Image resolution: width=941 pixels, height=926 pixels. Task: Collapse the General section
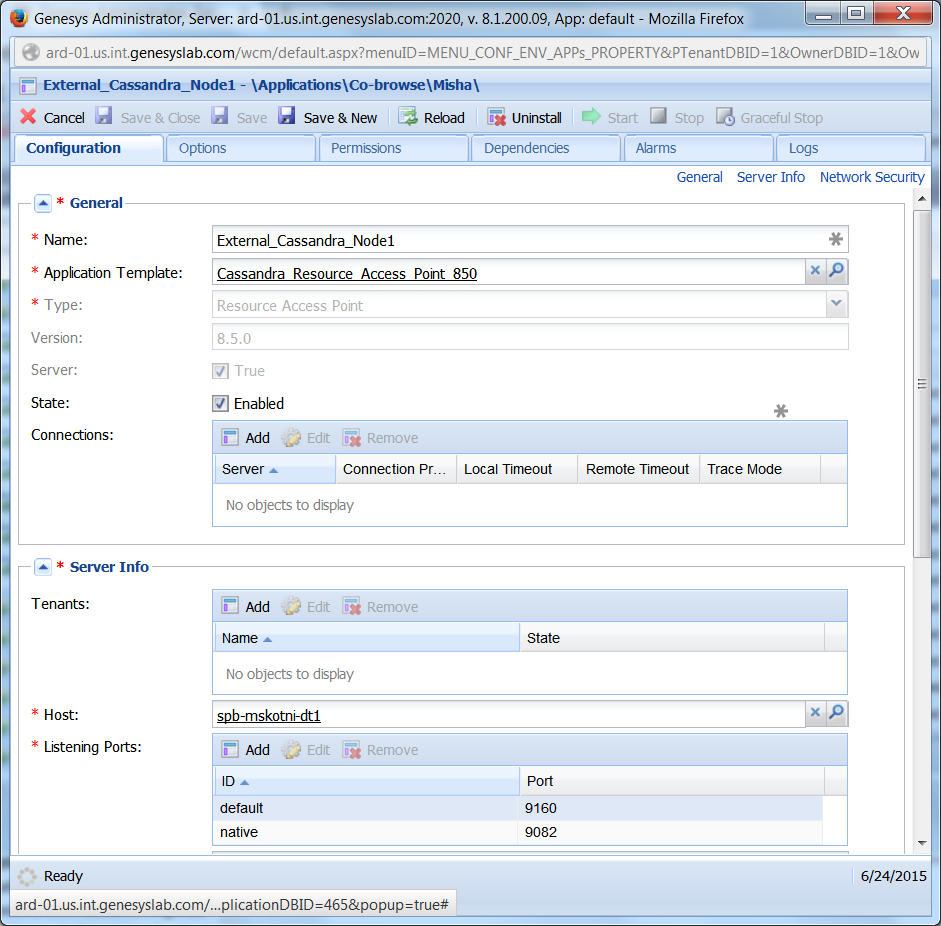coord(43,203)
